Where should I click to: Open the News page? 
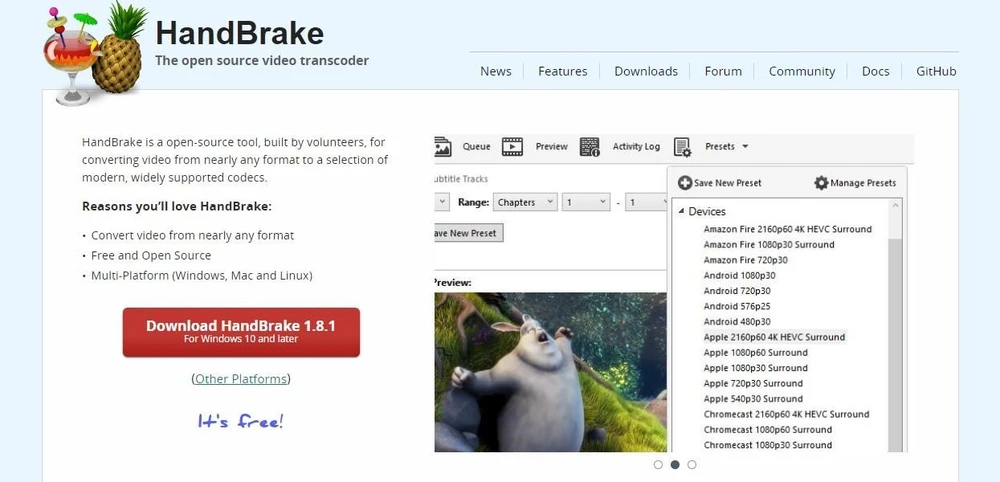coord(496,71)
